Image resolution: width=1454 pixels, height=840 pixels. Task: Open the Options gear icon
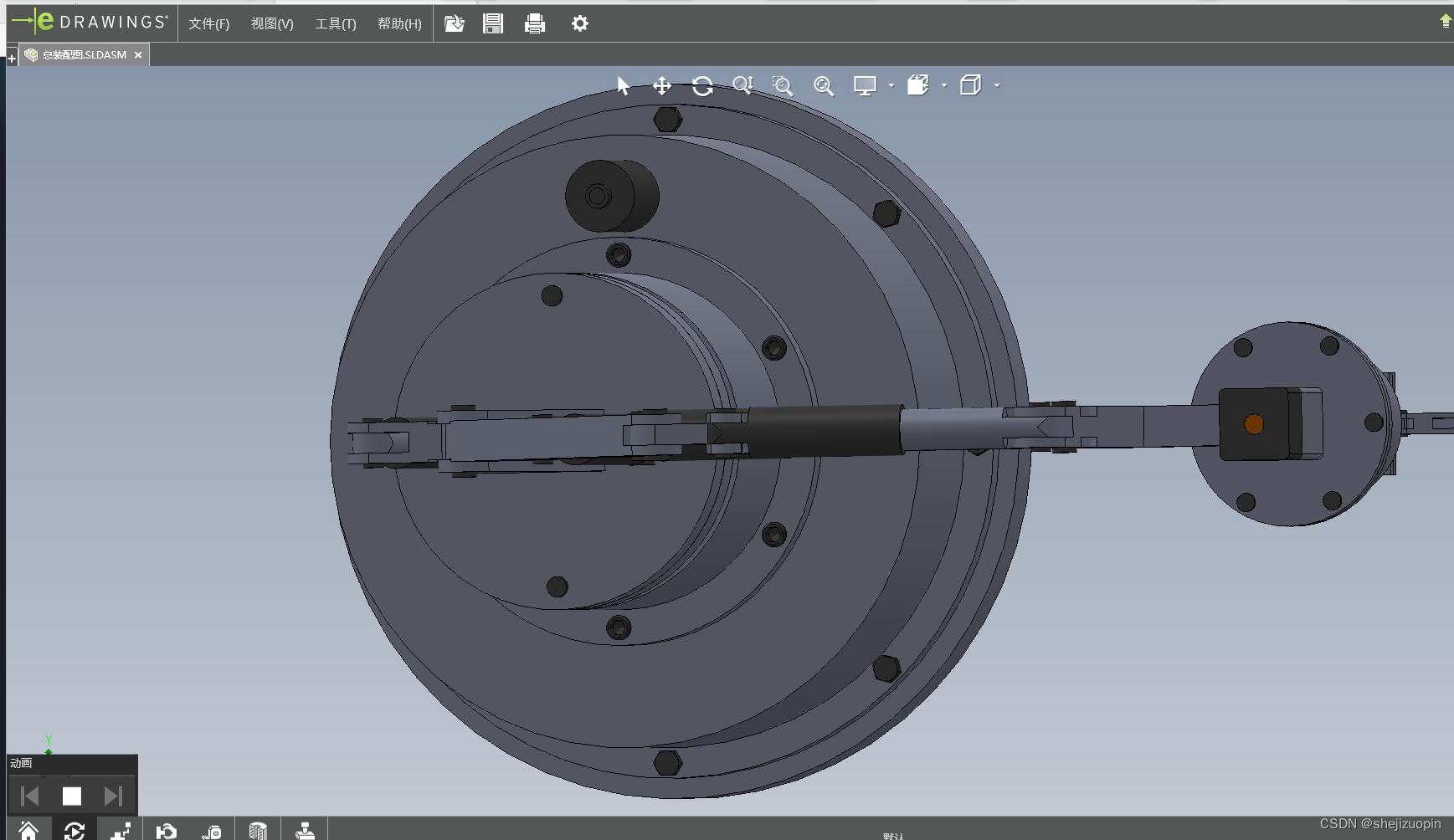pyautogui.click(x=580, y=23)
